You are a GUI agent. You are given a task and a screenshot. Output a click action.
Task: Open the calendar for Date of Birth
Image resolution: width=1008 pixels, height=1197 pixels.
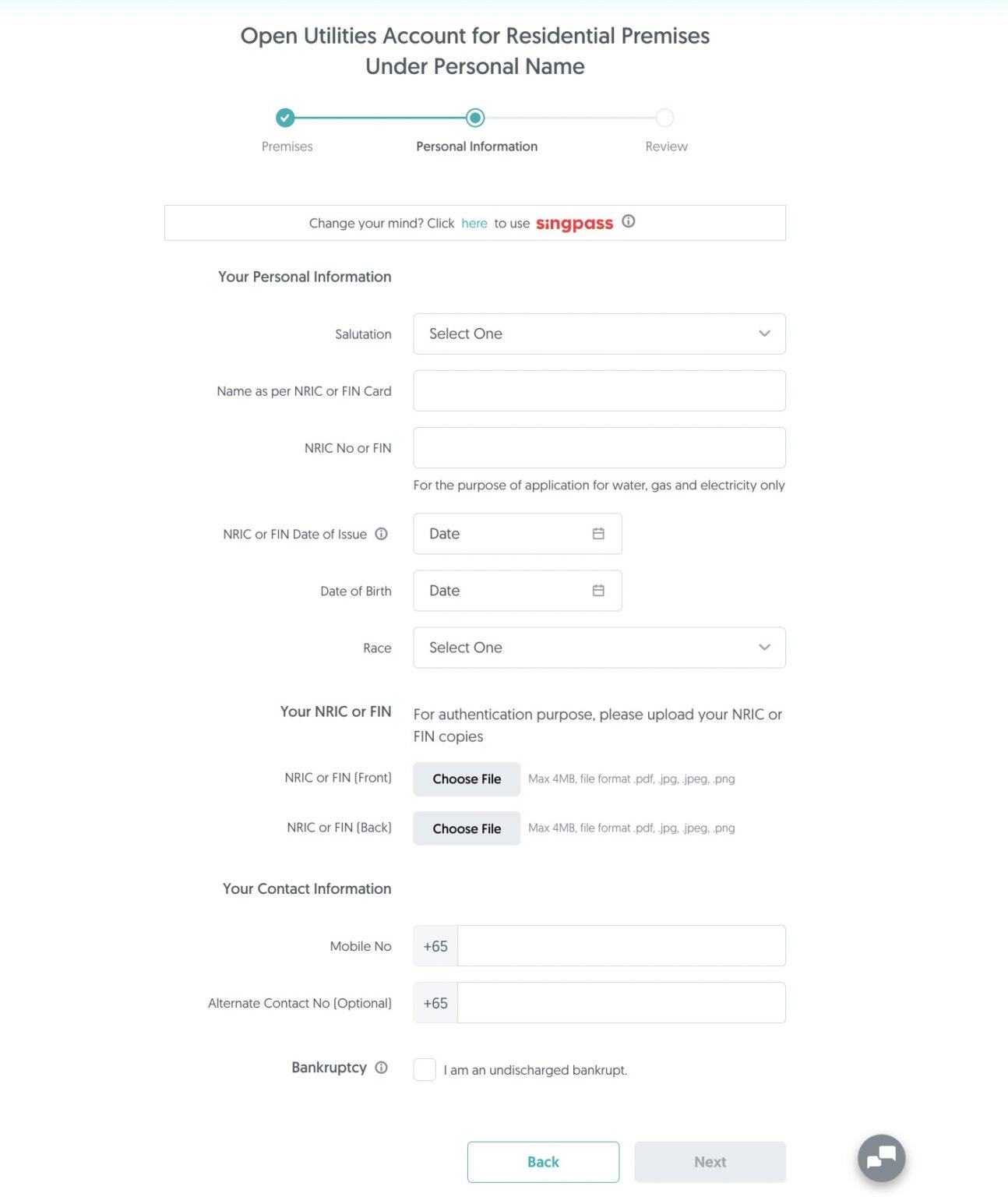click(597, 590)
